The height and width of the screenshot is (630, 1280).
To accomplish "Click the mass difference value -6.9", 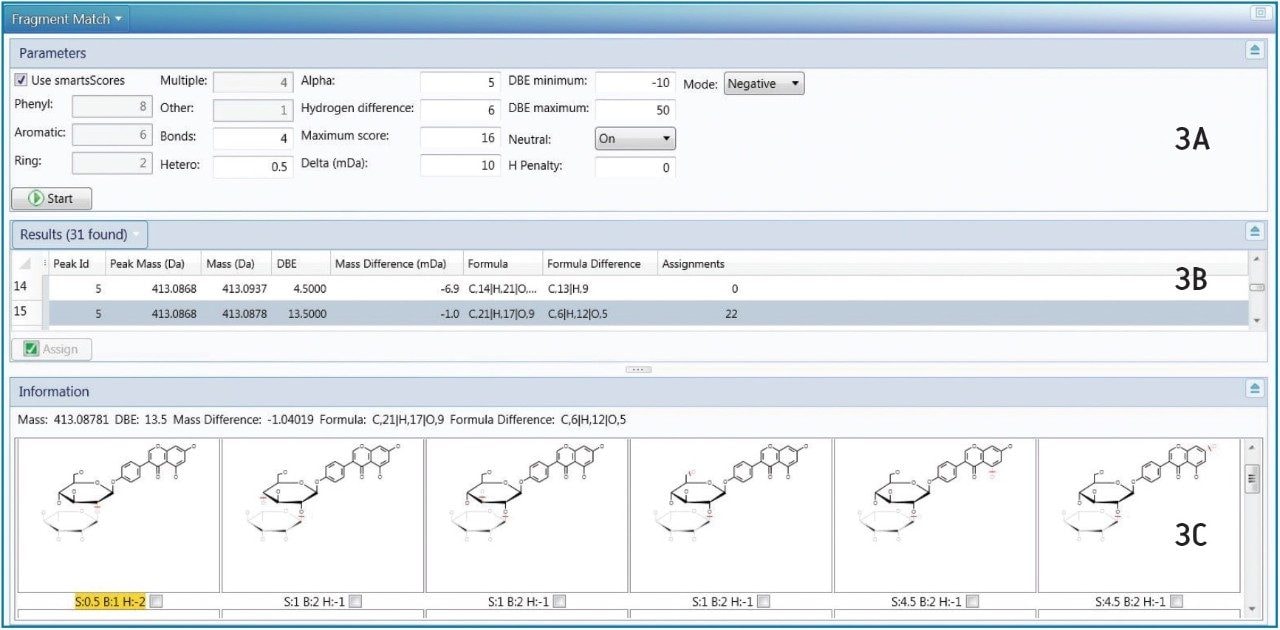I will point(397,288).
